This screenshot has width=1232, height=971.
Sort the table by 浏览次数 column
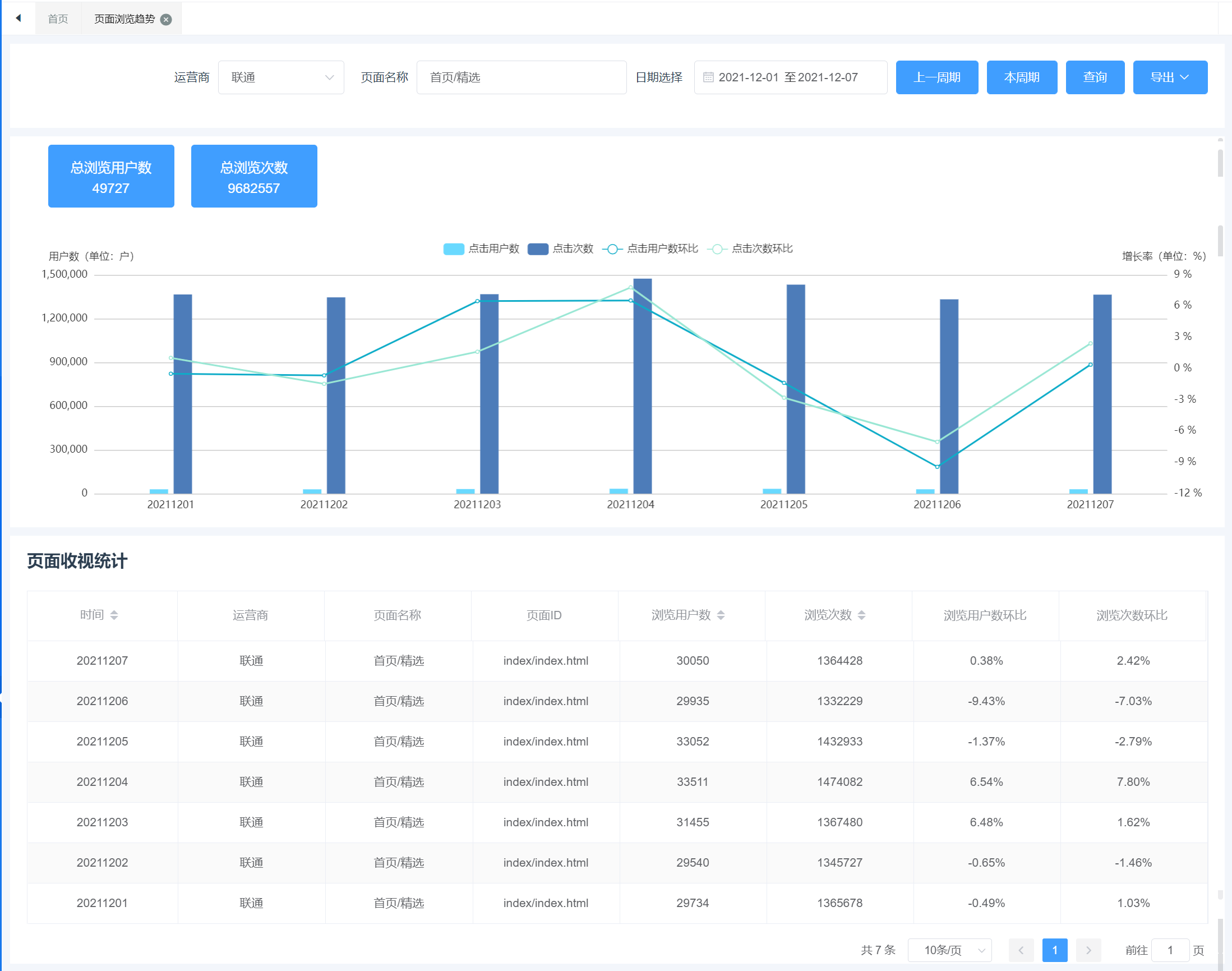coord(861,615)
